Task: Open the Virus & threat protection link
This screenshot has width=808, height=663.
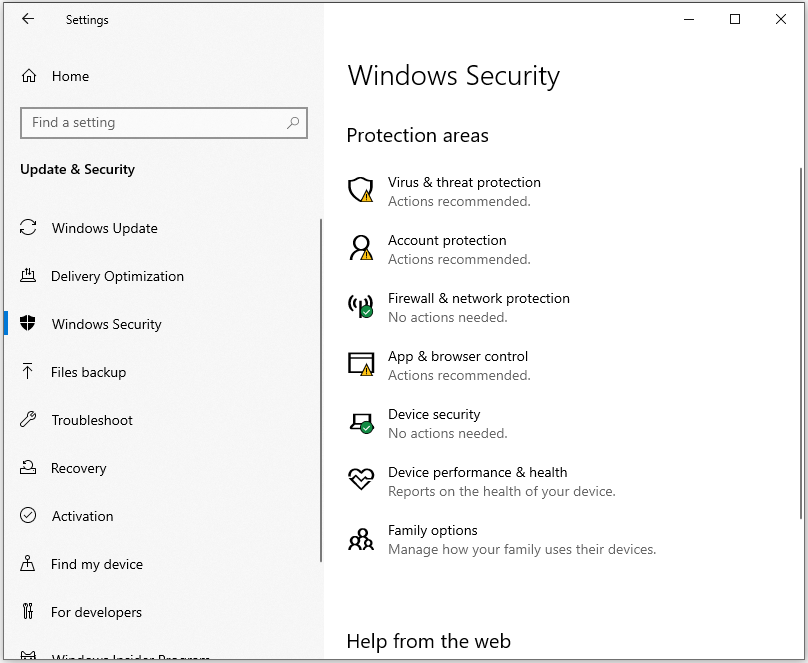Action: coord(464,182)
